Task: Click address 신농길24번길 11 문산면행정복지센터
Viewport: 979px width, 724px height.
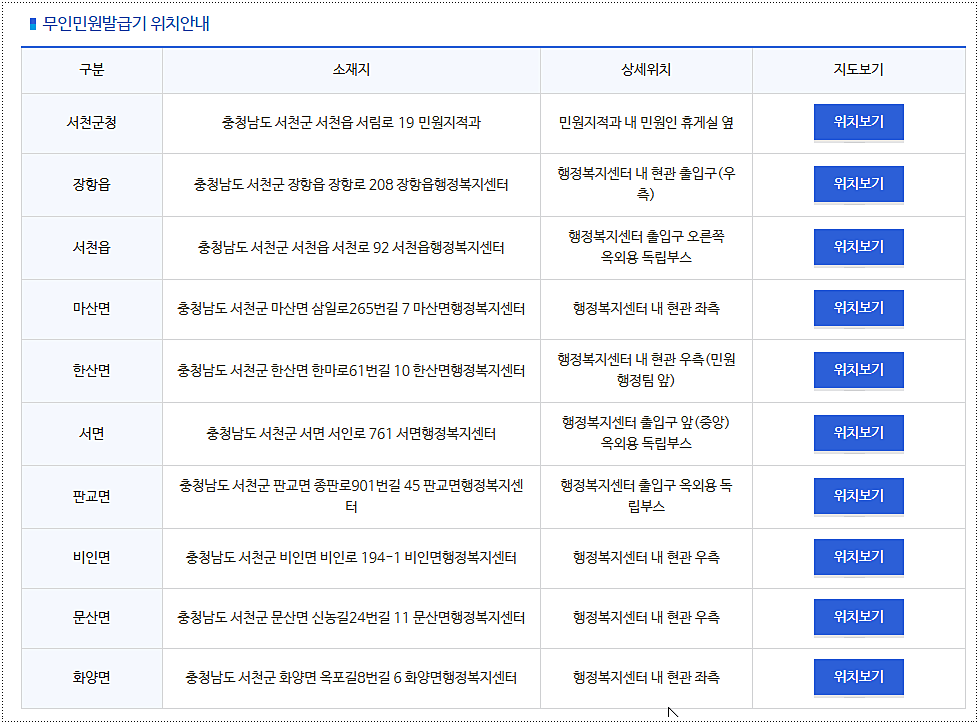Action: (x=351, y=617)
